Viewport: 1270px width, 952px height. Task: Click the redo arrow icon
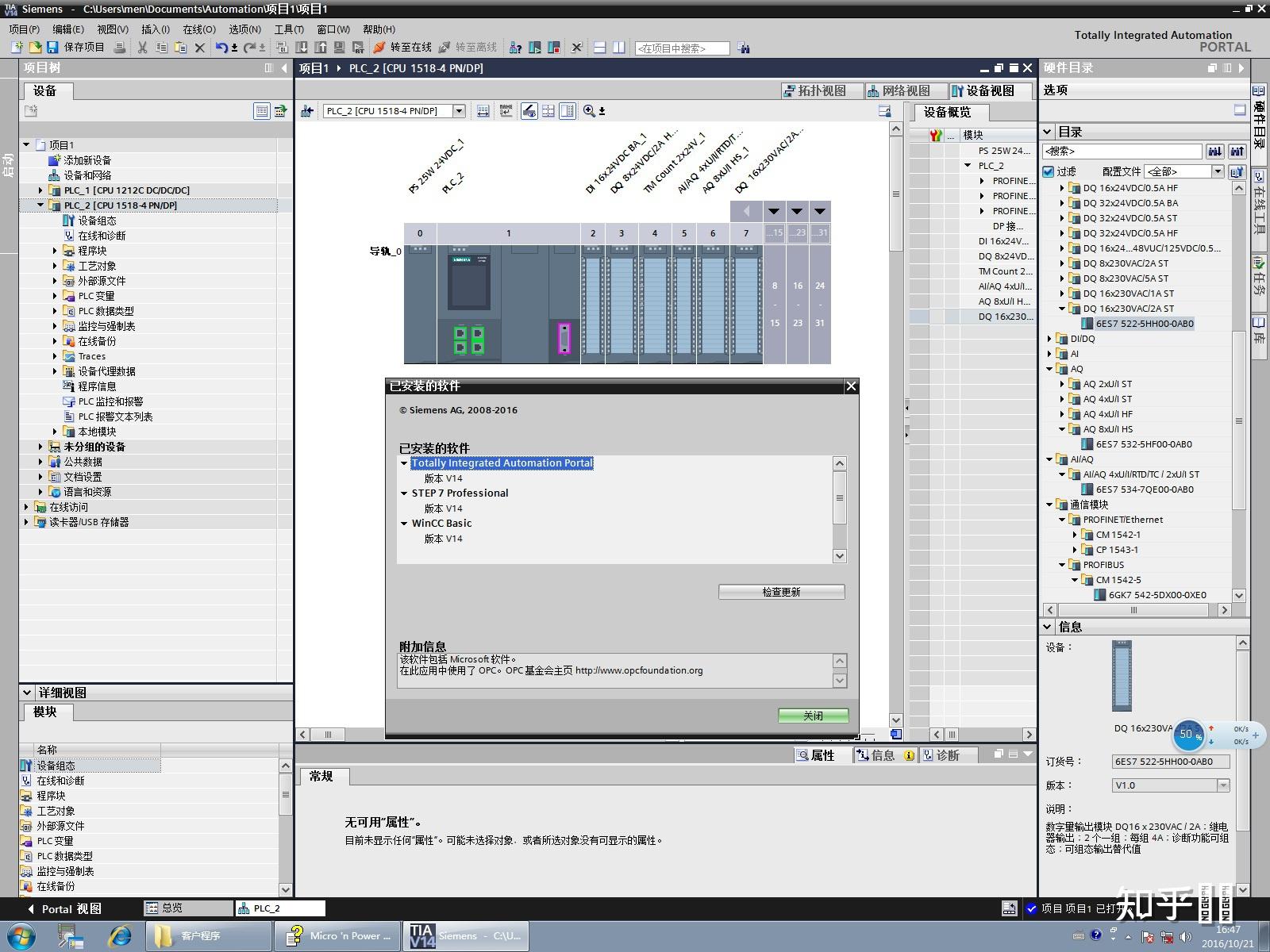click(250, 48)
